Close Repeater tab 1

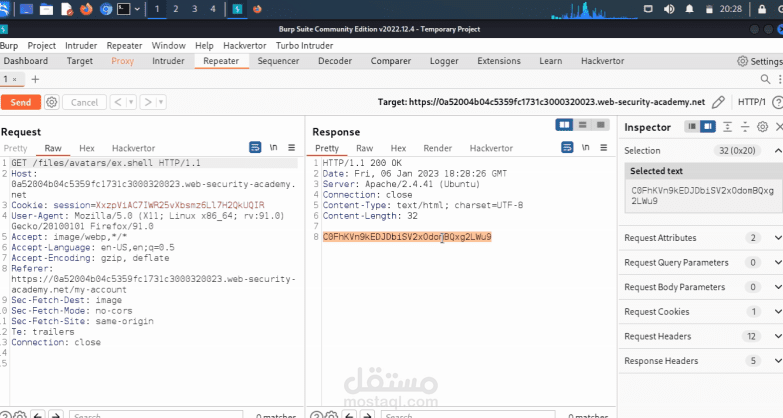[14, 79]
